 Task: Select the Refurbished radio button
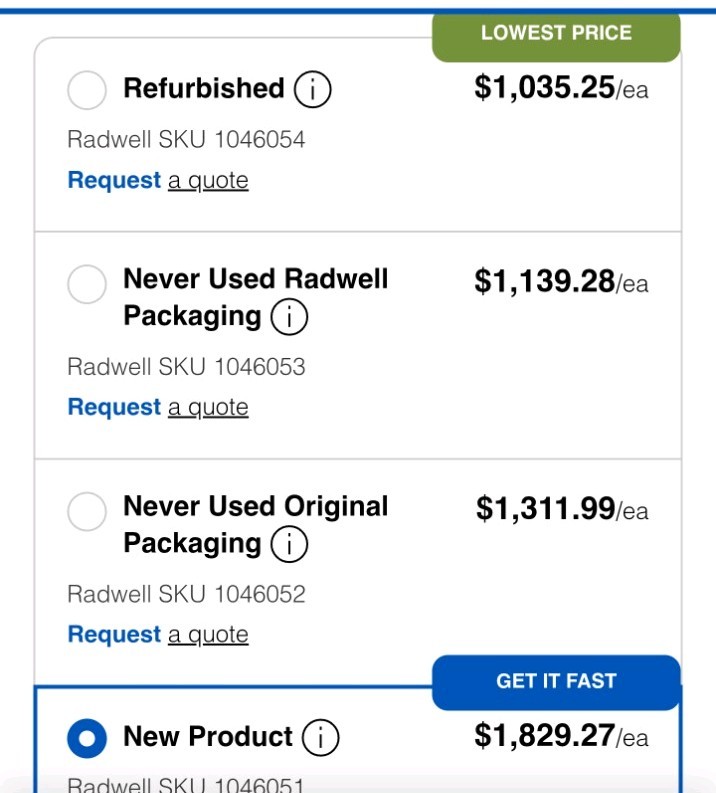tap(87, 90)
